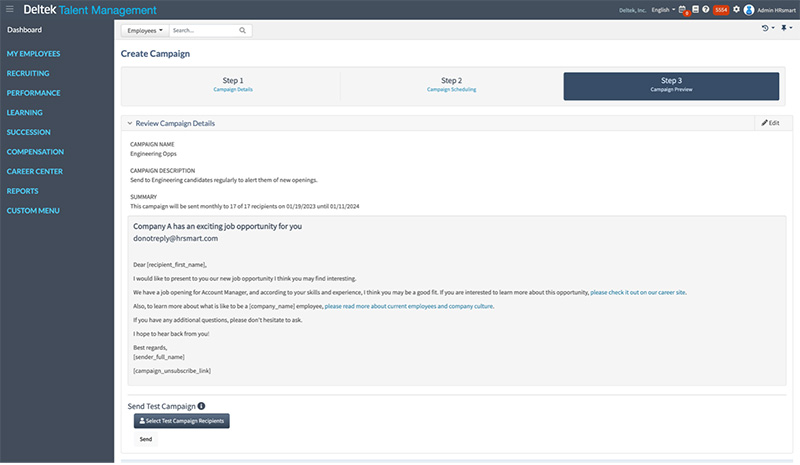Open the Employees search scope dropdown
The height and width of the screenshot is (465, 800).
click(145, 31)
